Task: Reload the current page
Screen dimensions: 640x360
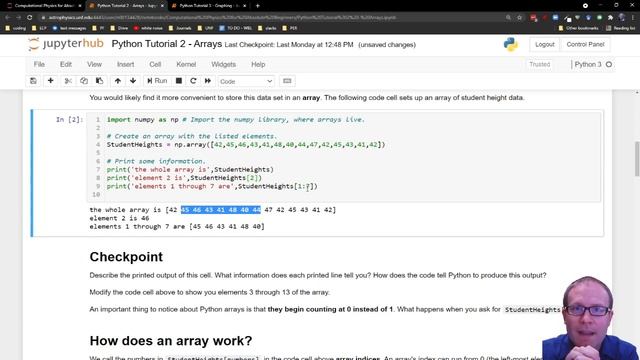Action: (29, 18)
